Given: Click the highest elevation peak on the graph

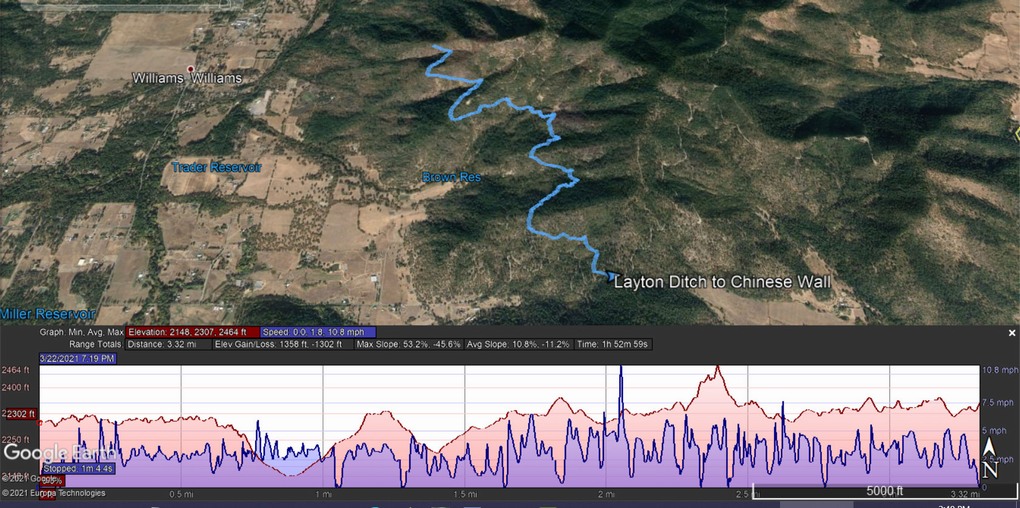Looking at the screenshot, I should coord(718,369).
